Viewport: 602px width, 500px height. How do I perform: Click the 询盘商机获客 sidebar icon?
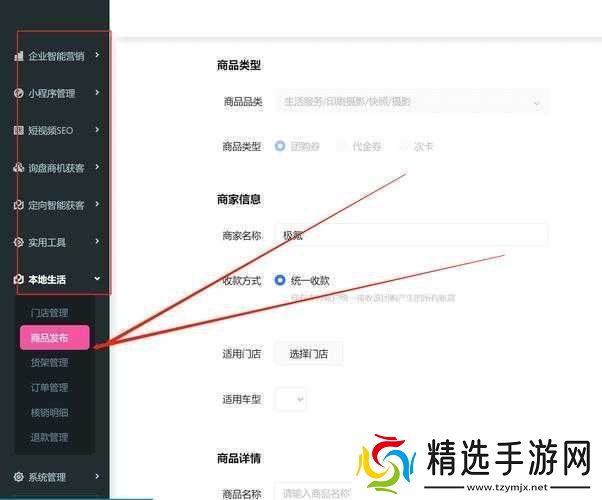(x=19, y=168)
